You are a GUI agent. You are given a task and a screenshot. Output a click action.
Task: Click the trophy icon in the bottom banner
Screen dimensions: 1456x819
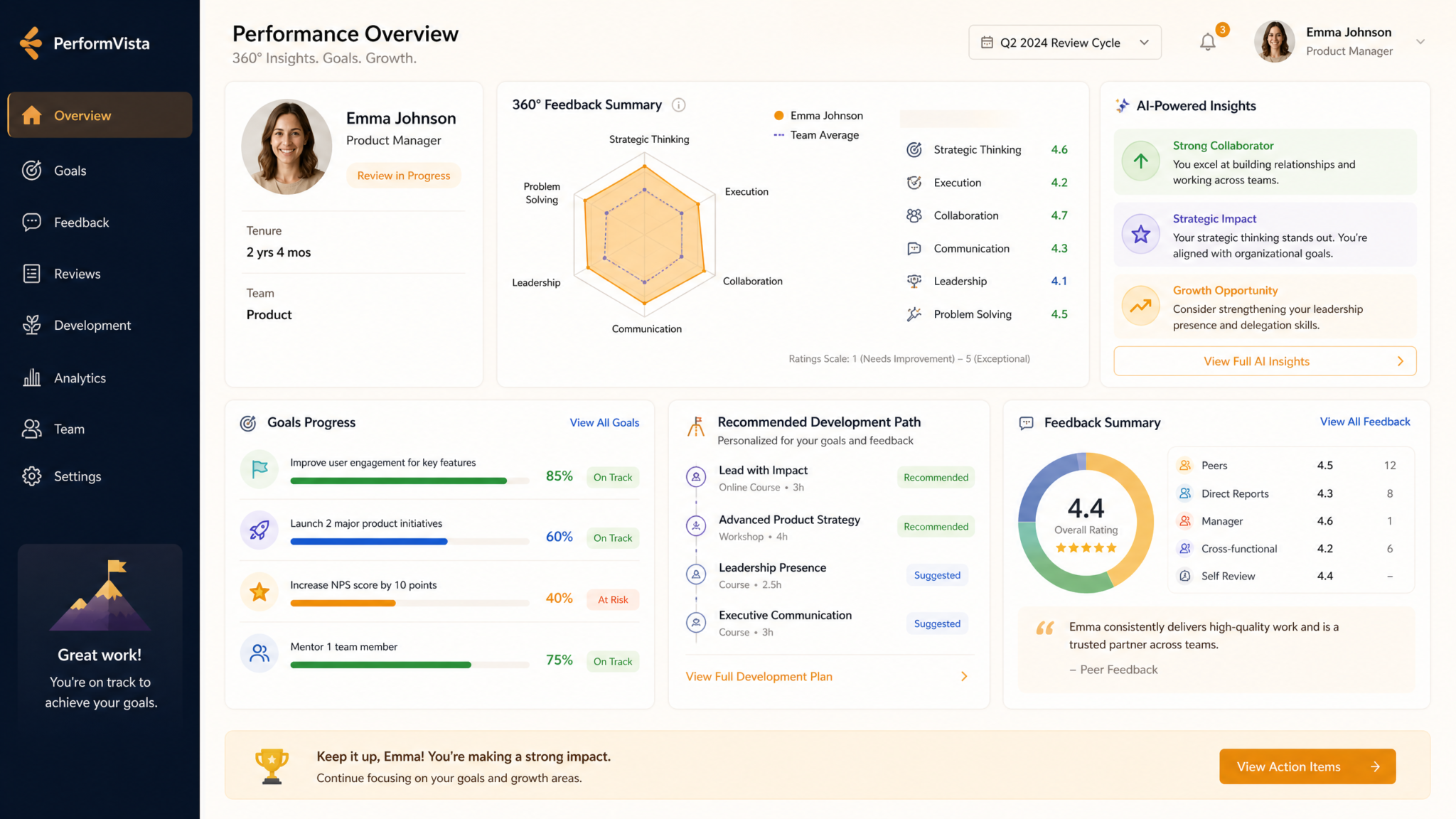click(272, 766)
